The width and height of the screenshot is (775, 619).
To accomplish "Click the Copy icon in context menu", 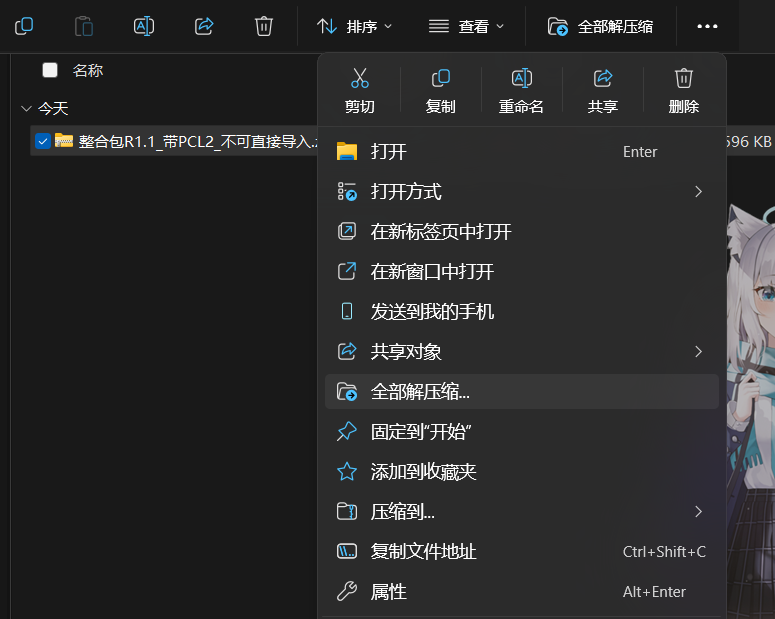I will (x=441, y=79).
